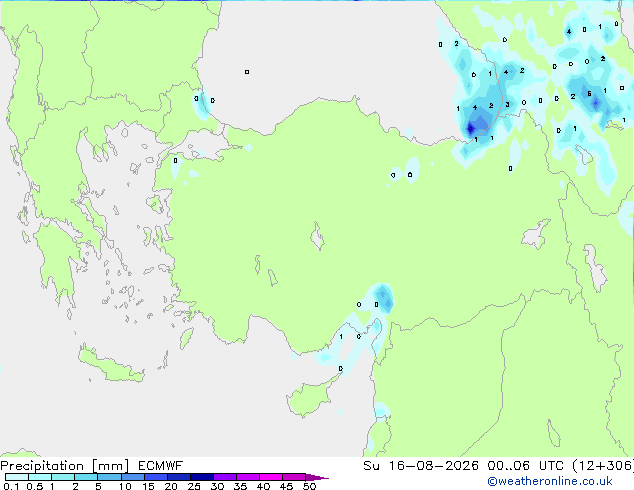Viewport: 634px width, 490px height.
Task: Click the 10–15 mm legend color swatch
Action: [133, 477]
